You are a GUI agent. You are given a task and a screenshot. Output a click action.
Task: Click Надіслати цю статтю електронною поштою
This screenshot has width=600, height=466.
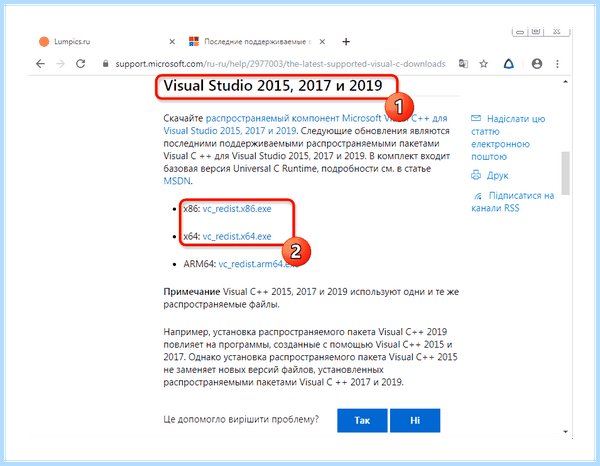pos(508,138)
